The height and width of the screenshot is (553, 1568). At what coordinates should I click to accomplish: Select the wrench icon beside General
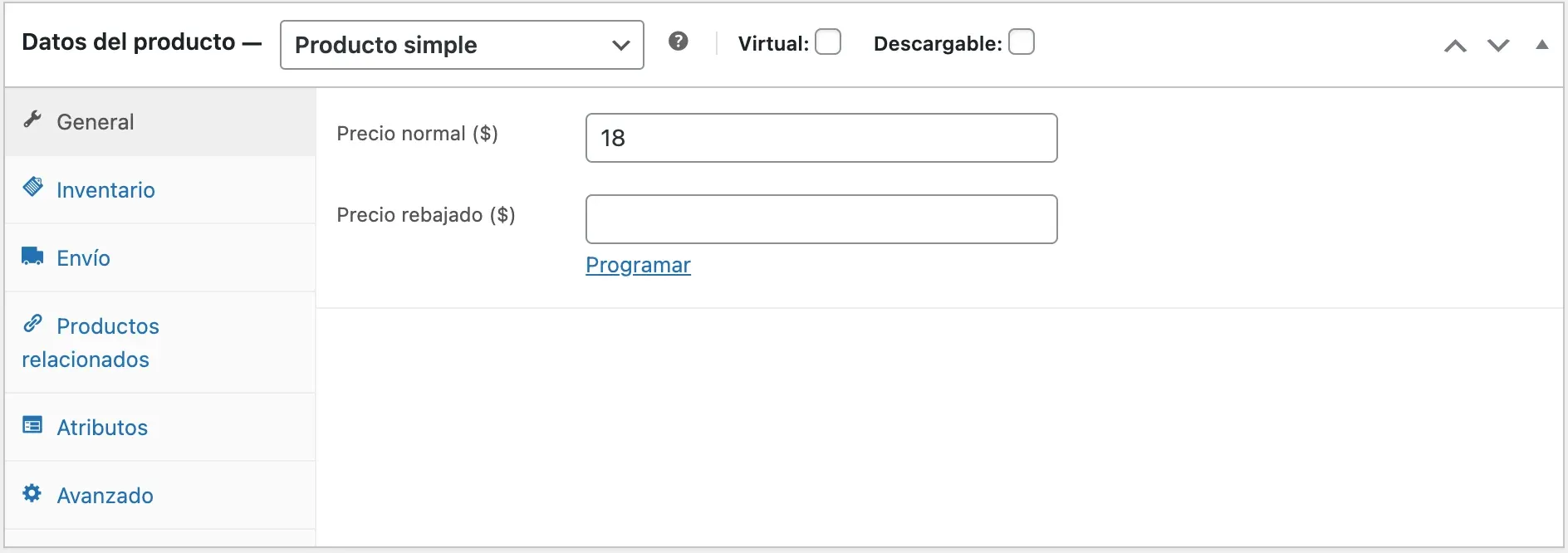(x=32, y=118)
